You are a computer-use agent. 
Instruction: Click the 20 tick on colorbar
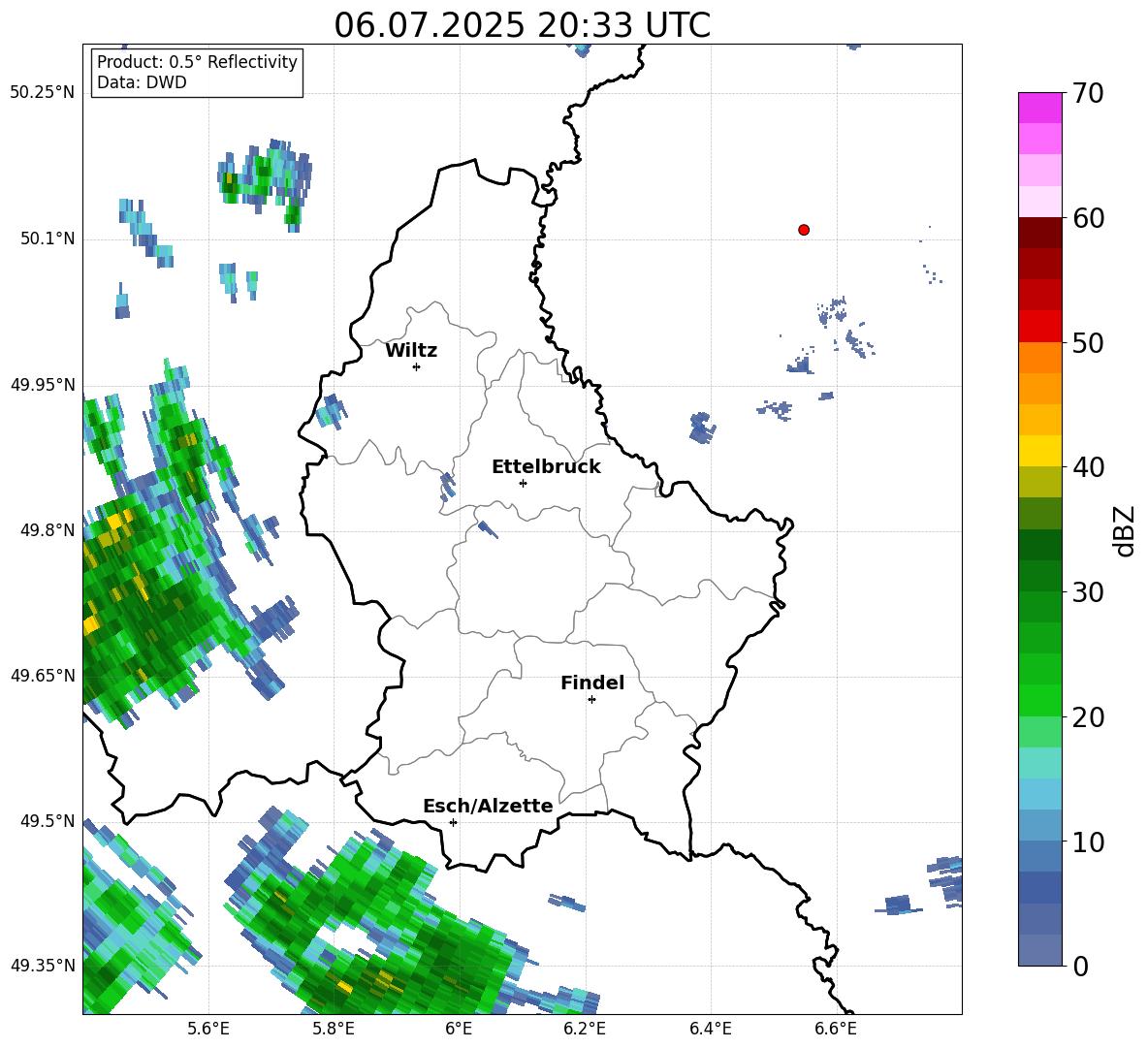1088,717
